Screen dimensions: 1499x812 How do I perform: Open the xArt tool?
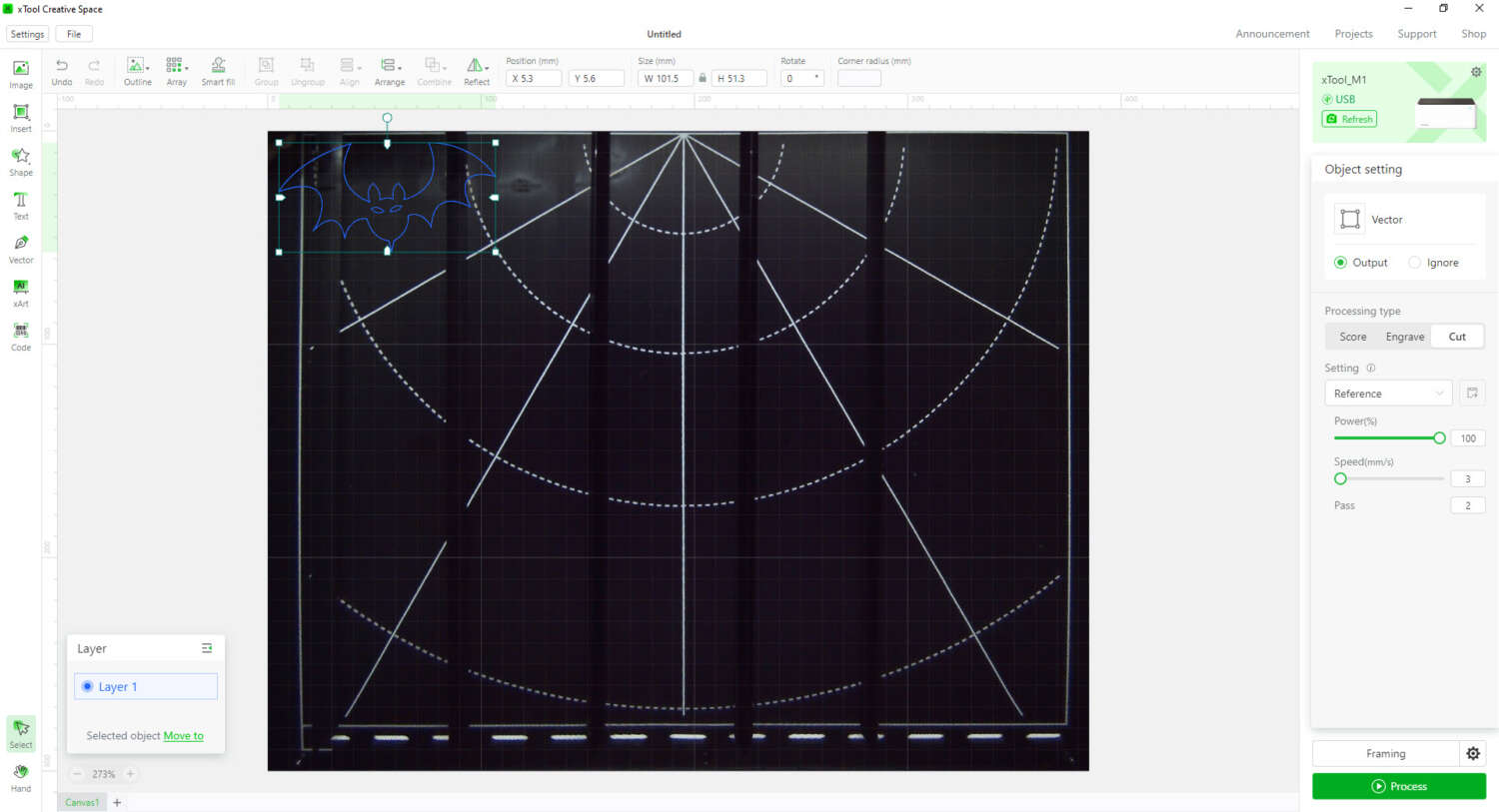pos(20,291)
